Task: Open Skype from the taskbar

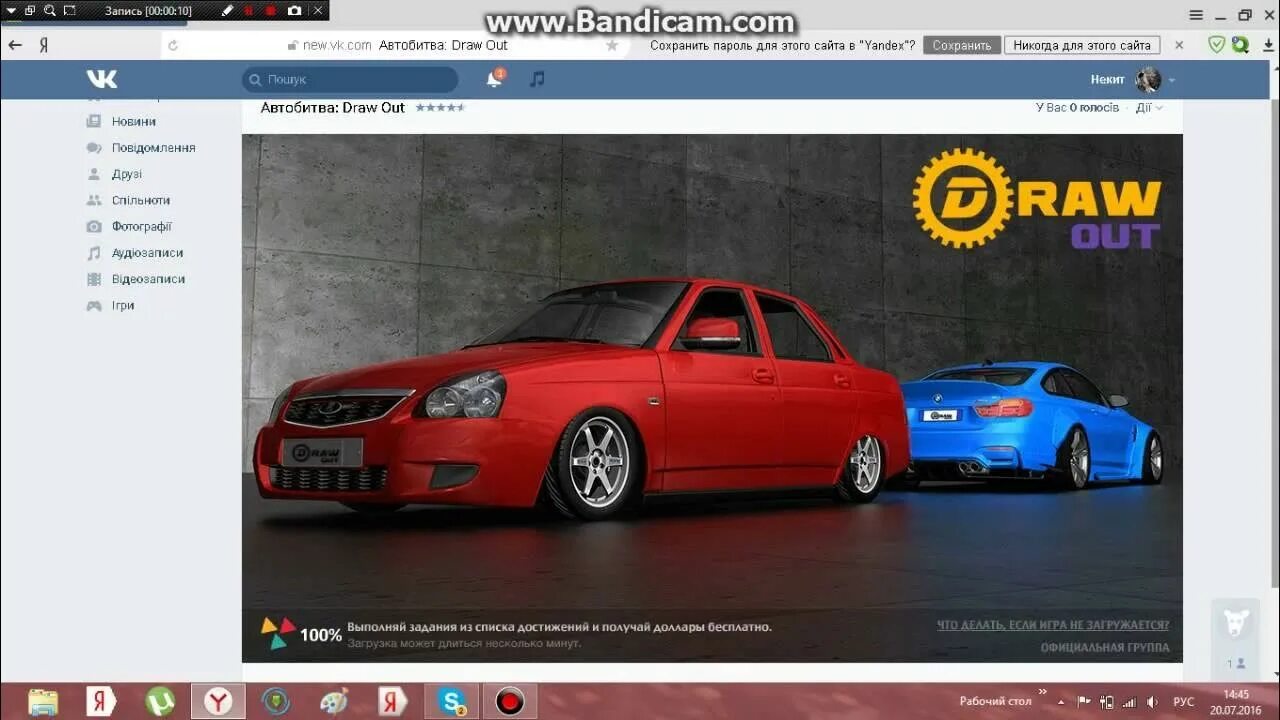Action: pyautogui.click(x=451, y=701)
